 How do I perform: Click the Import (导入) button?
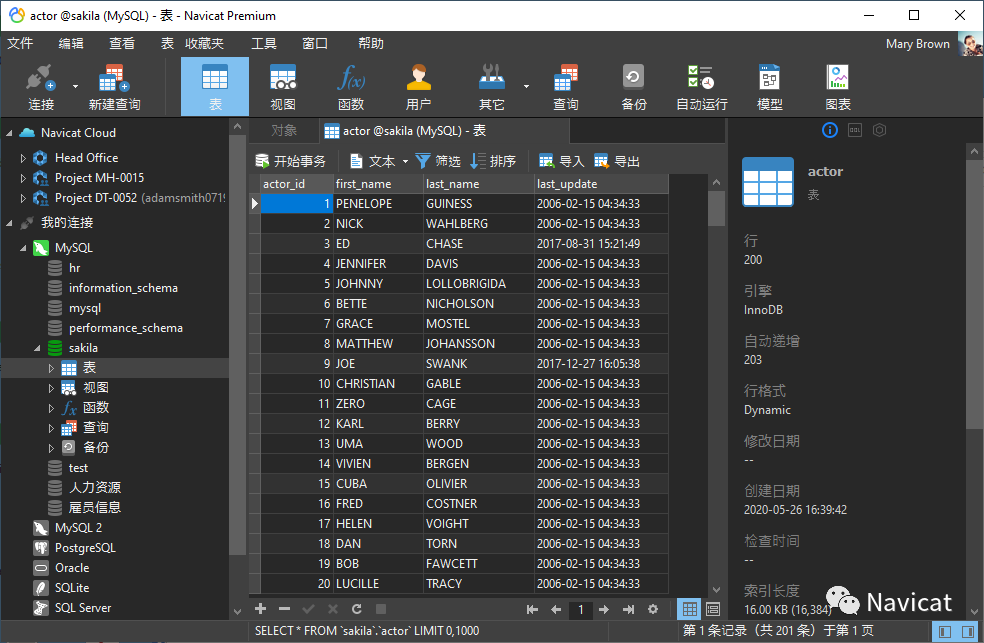pos(562,161)
